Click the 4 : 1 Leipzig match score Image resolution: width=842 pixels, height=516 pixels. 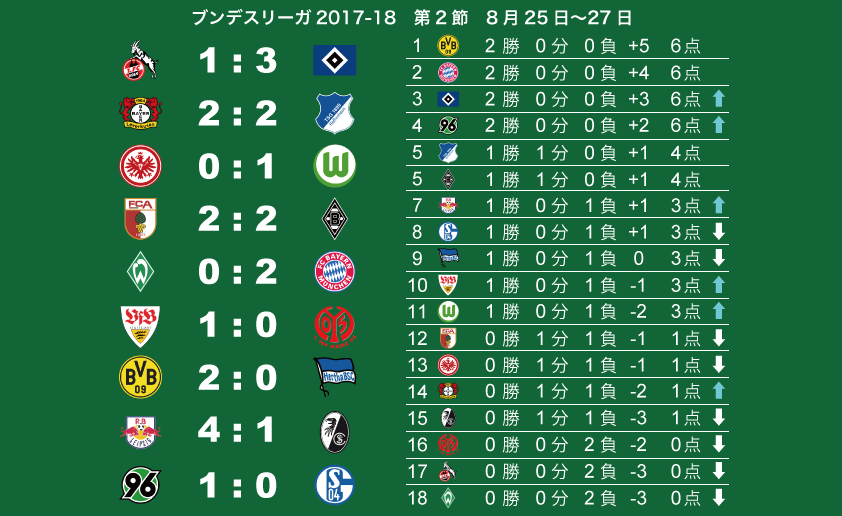(237, 430)
